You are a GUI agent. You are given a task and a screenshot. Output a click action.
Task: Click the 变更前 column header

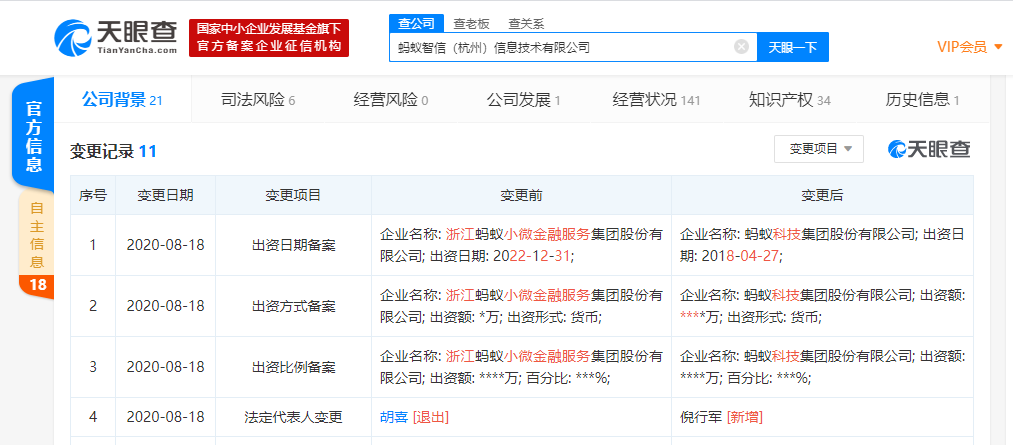(x=521, y=195)
